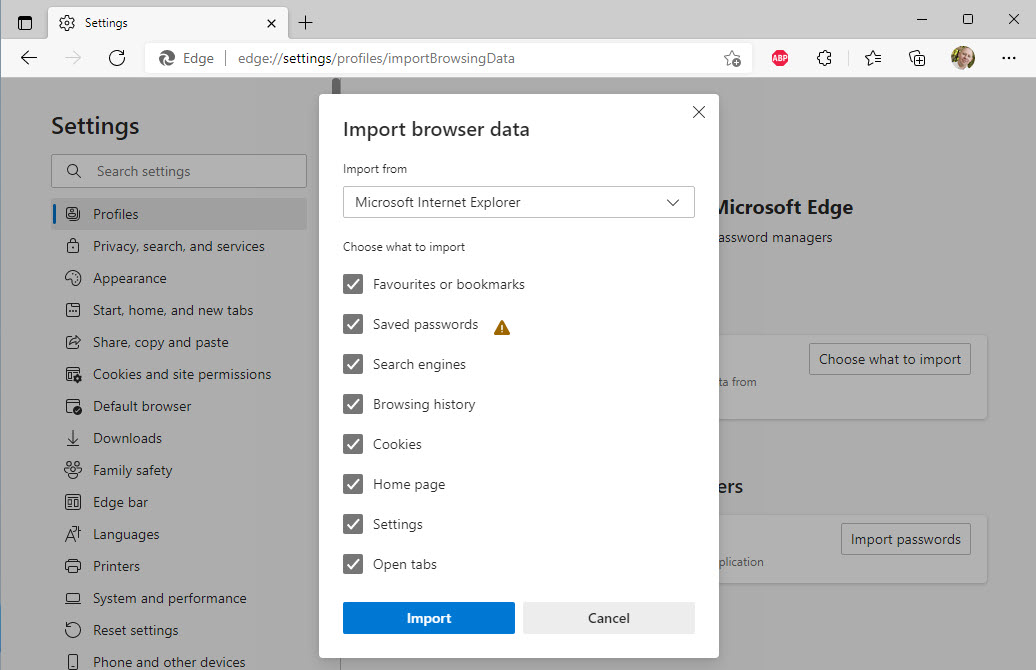This screenshot has height=670, width=1036.
Task: Click the Privacy lock icon in sidebar
Action: (x=73, y=246)
